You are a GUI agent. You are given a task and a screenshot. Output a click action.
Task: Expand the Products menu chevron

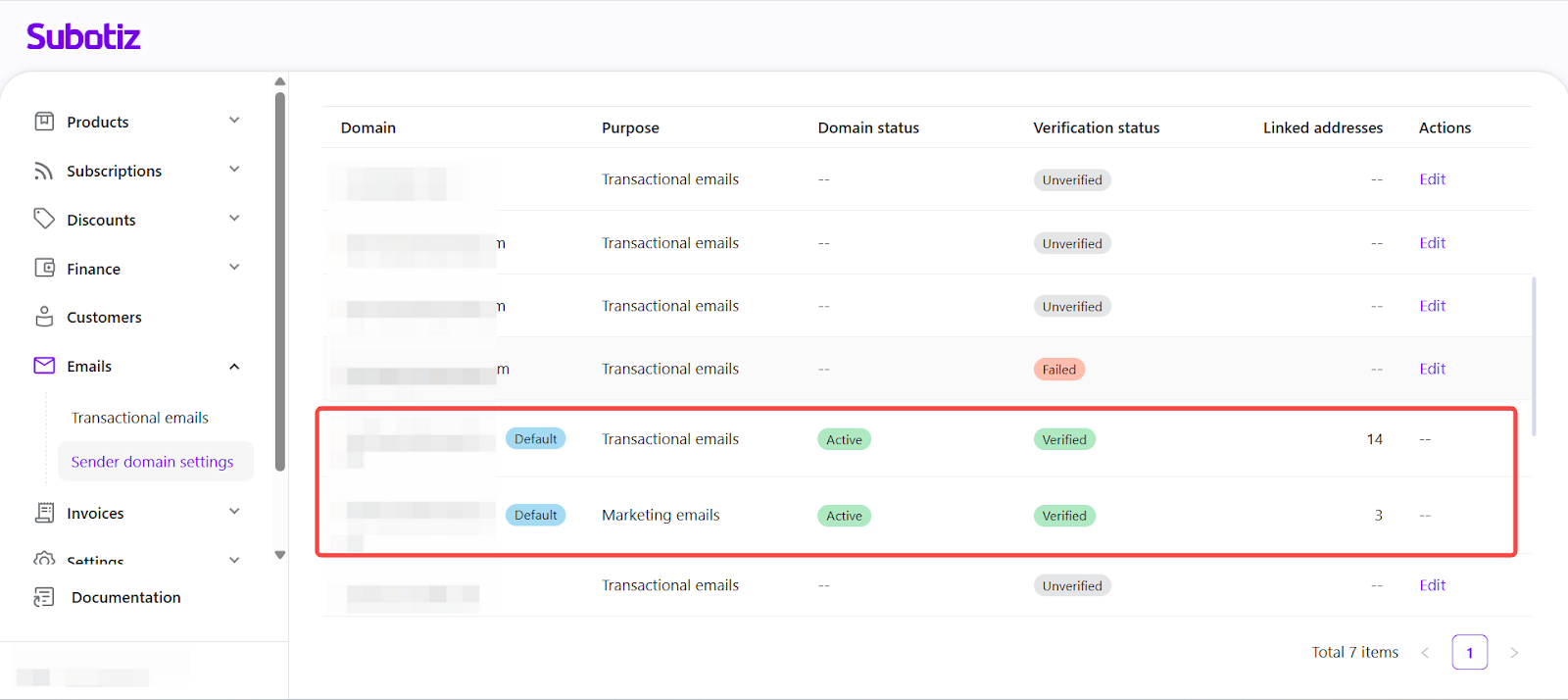[234, 121]
